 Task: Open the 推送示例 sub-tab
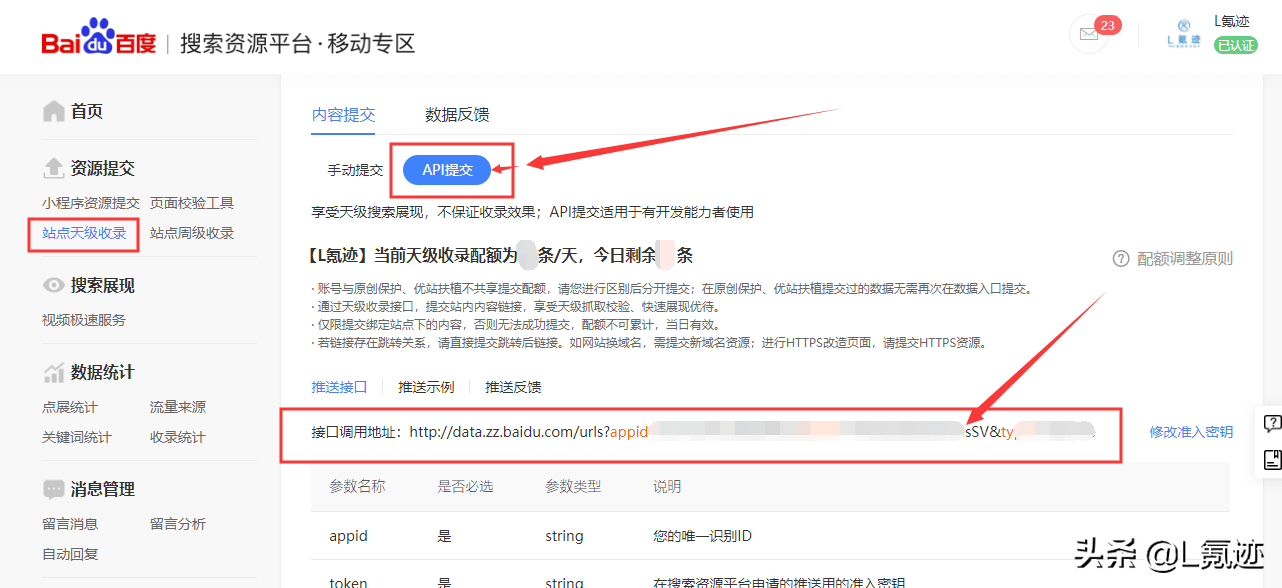[426, 387]
